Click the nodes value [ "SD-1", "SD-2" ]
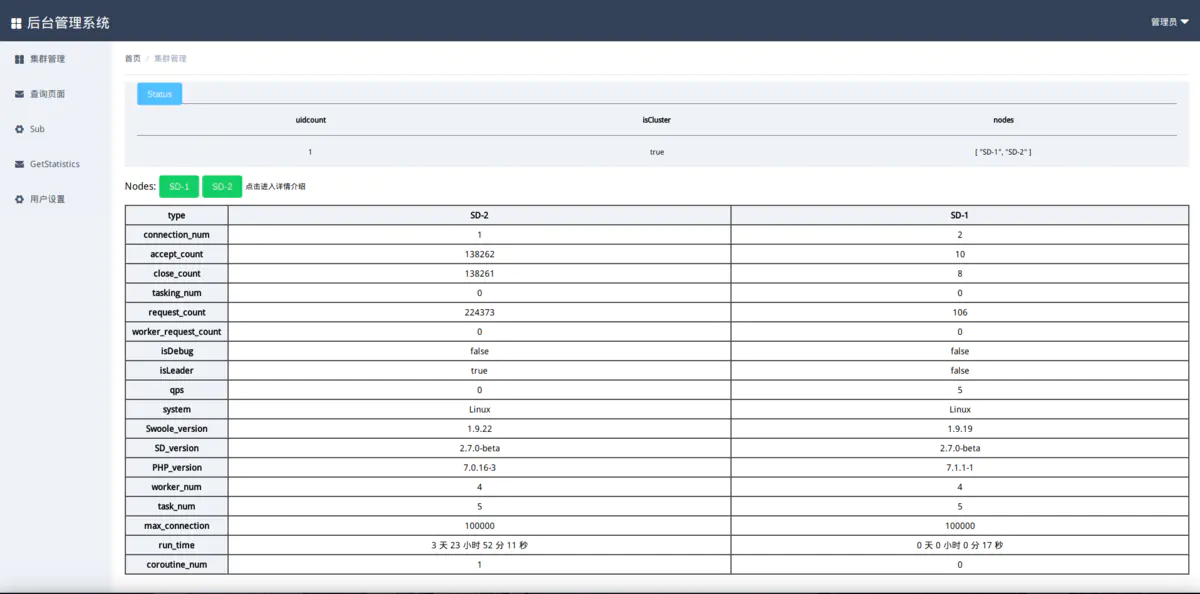 [x=1003, y=152]
